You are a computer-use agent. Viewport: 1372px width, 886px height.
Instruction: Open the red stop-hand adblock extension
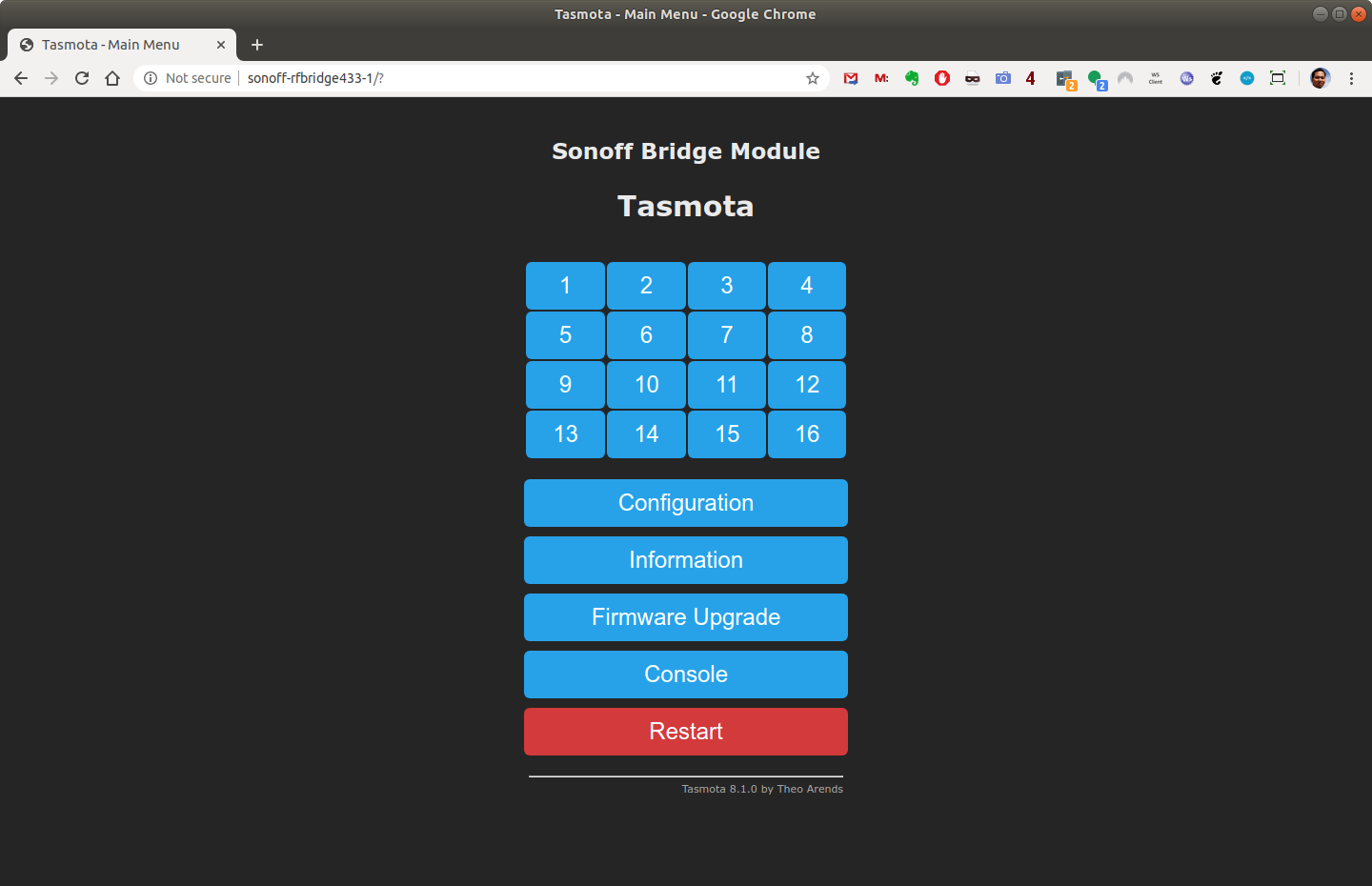[942, 78]
